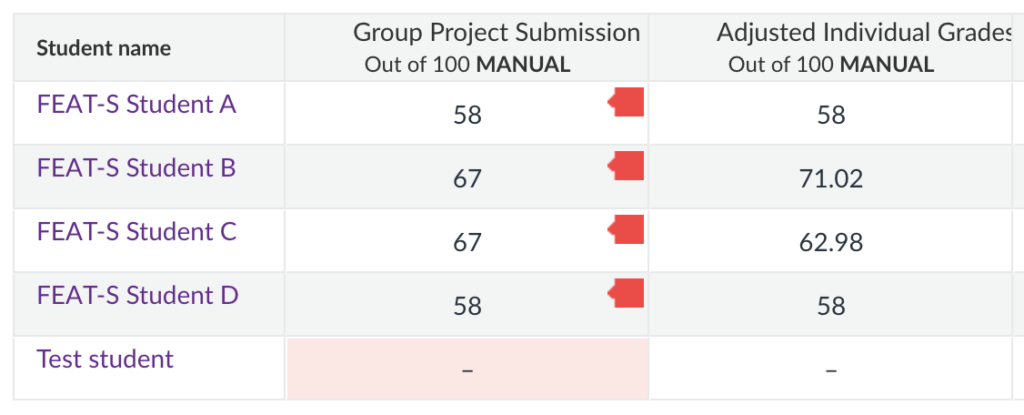Click red flag icon in Student C row
The width and height of the screenshot is (1024, 415).
coord(628,230)
